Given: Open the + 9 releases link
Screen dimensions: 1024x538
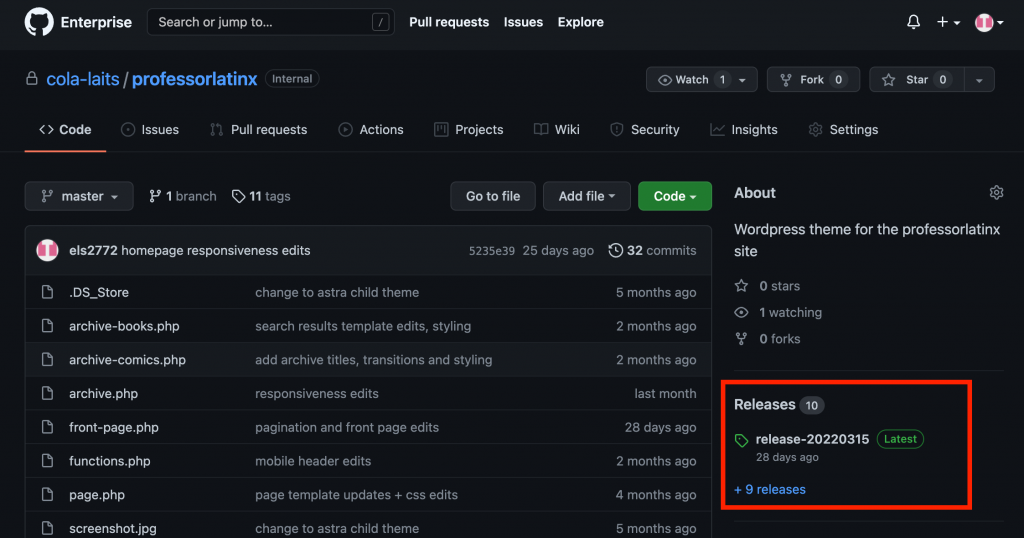Looking at the screenshot, I should tap(770, 489).
